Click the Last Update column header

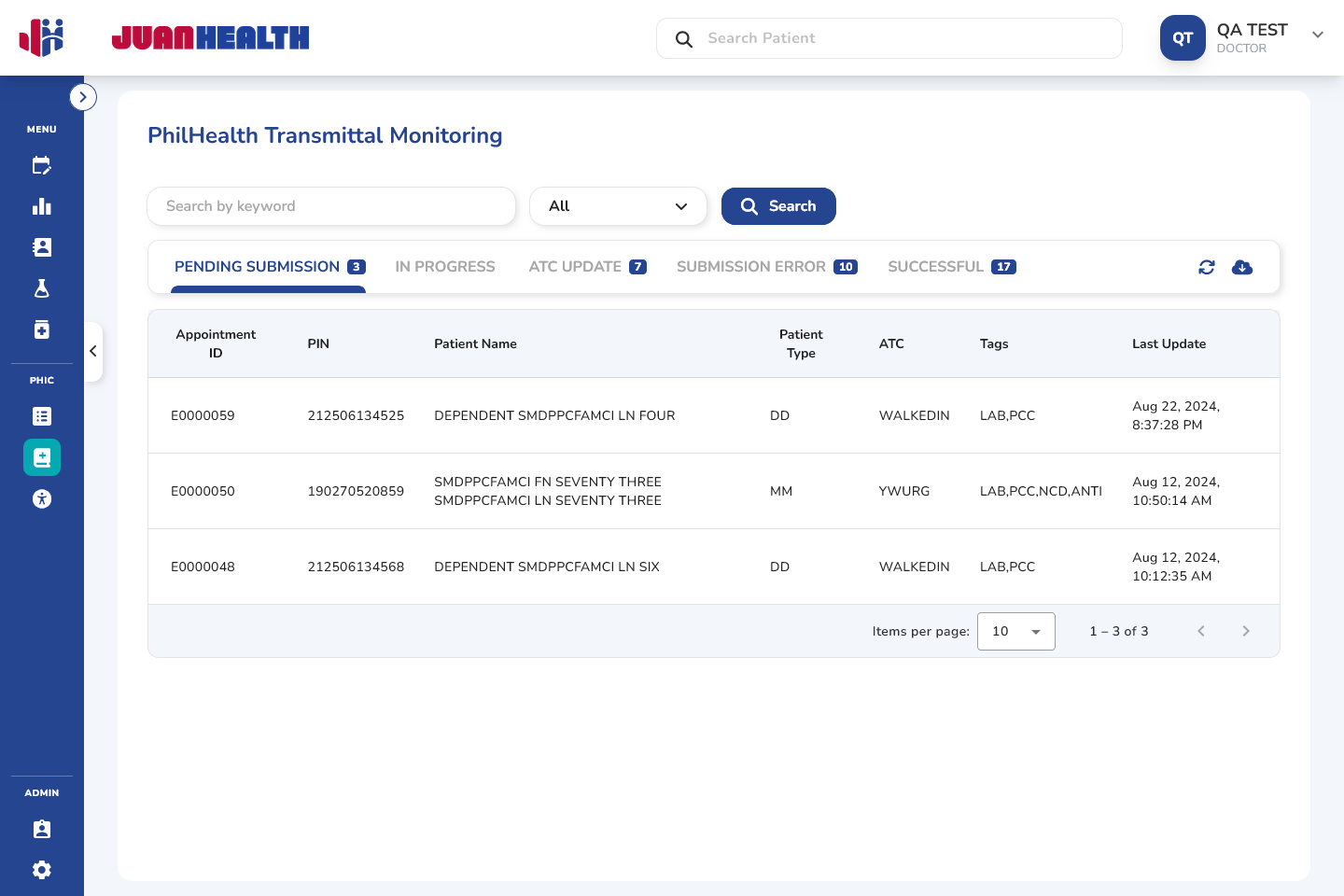click(1169, 343)
